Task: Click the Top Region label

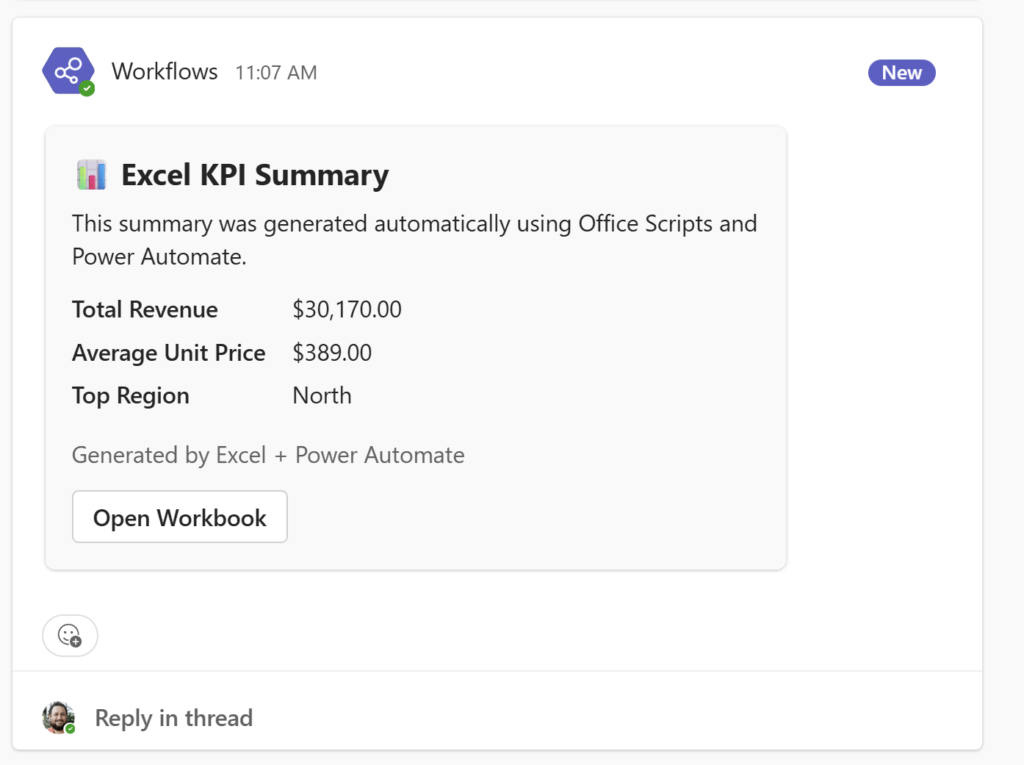Action: [130, 396]
